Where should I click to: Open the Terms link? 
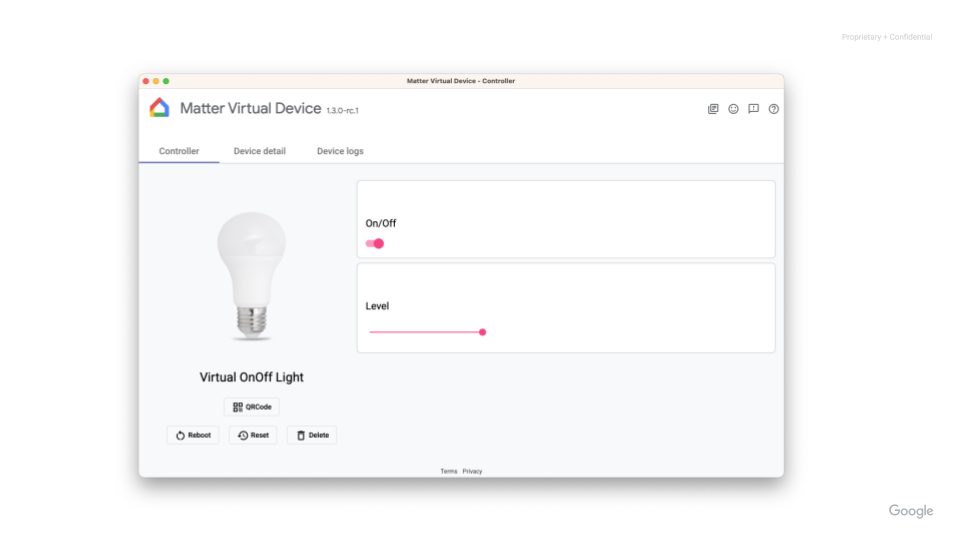[x=449, y=471]
